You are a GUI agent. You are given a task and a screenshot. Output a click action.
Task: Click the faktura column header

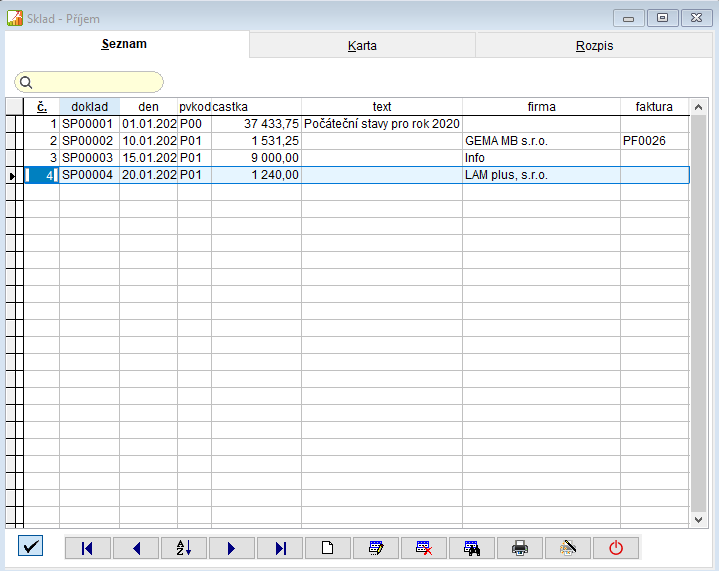[x=654, y=107]
